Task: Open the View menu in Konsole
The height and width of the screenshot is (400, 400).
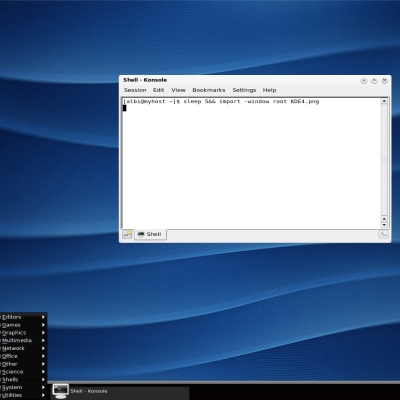Action: click(178, 90)
